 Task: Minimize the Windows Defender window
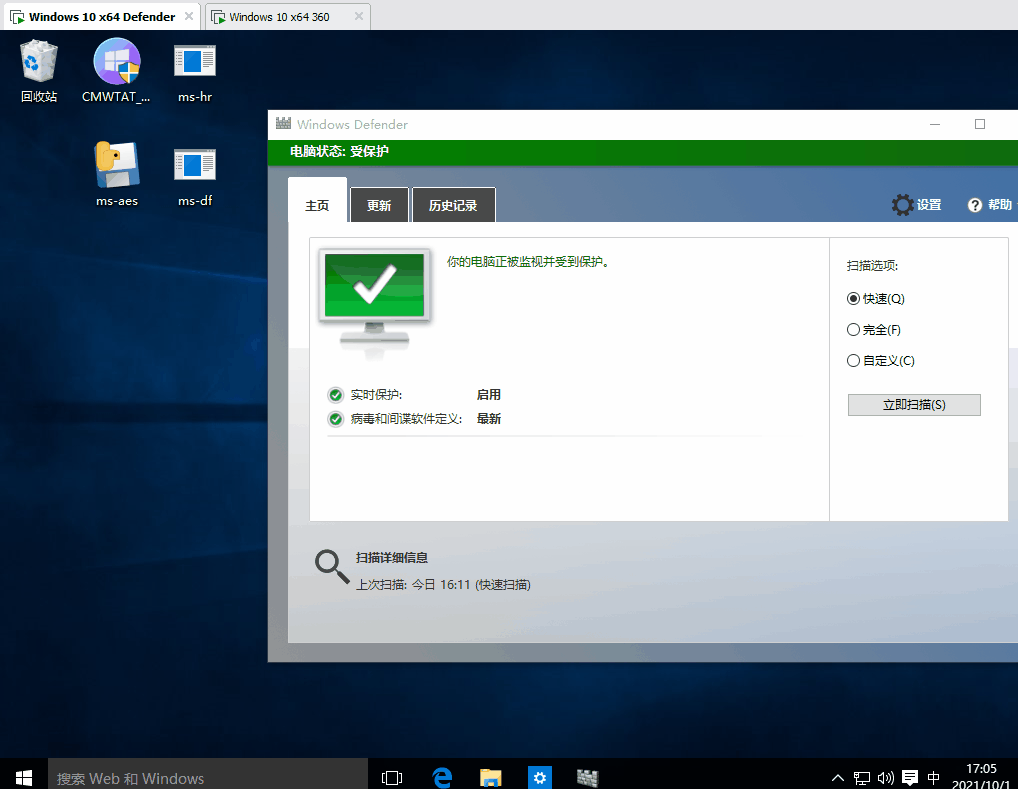tap(935, 124)
